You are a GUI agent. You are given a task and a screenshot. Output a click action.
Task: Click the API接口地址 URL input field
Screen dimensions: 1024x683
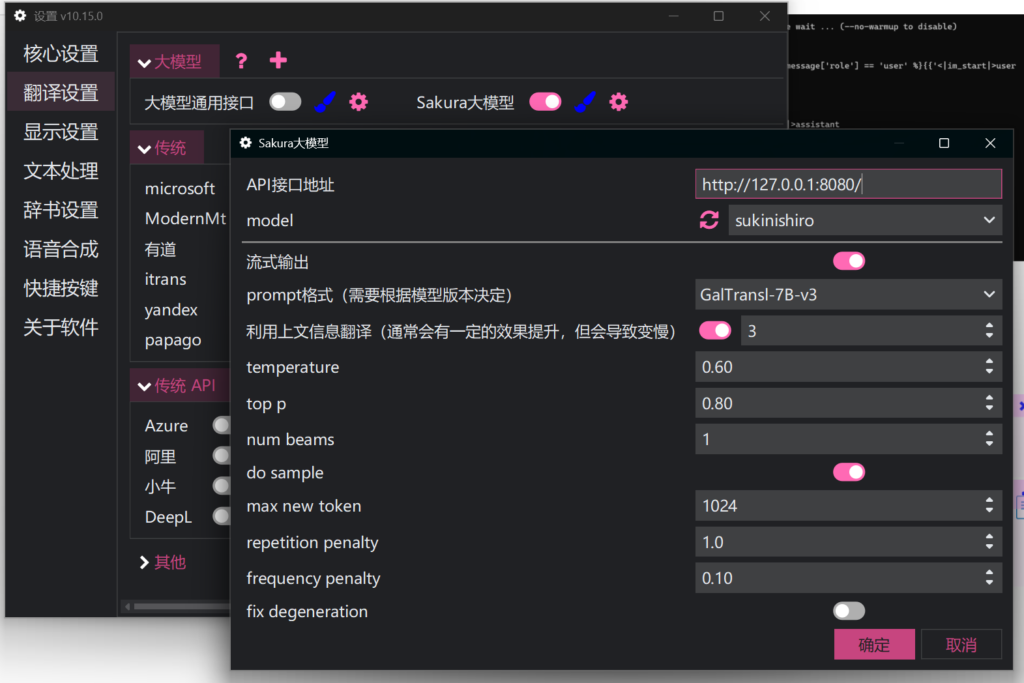point(848,184)
